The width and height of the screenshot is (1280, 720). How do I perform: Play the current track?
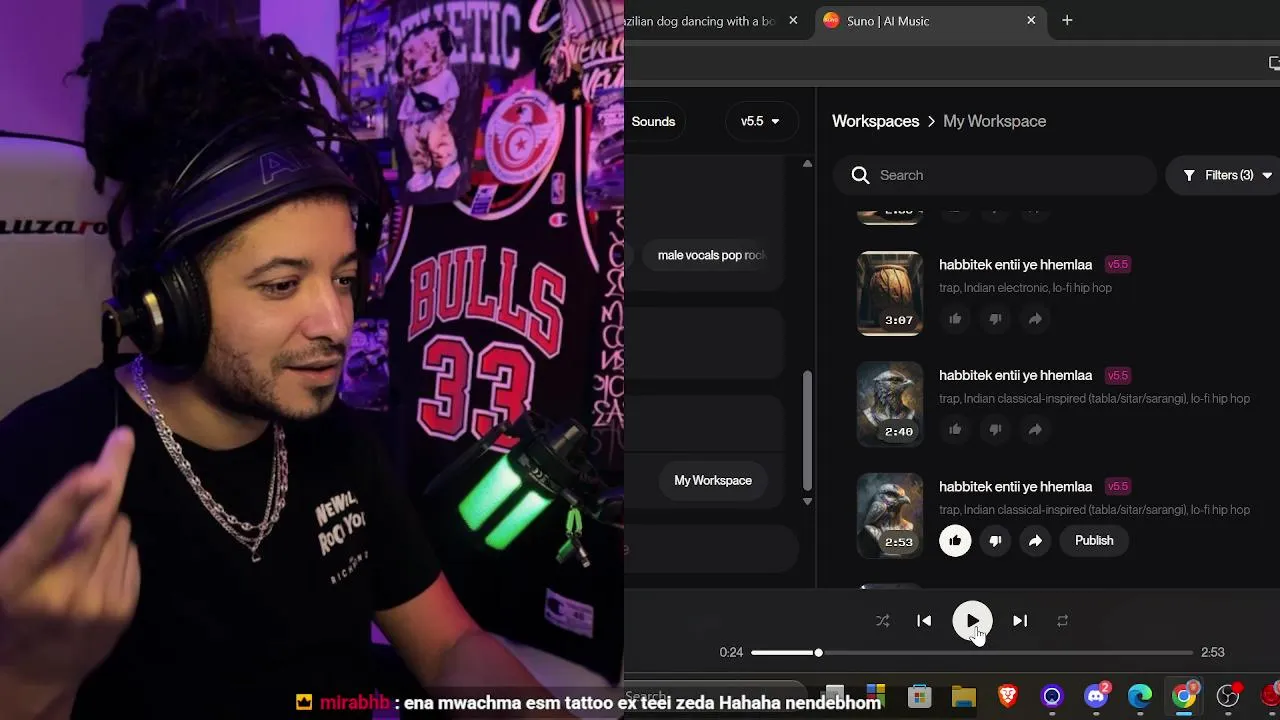[x=972, y=621]
